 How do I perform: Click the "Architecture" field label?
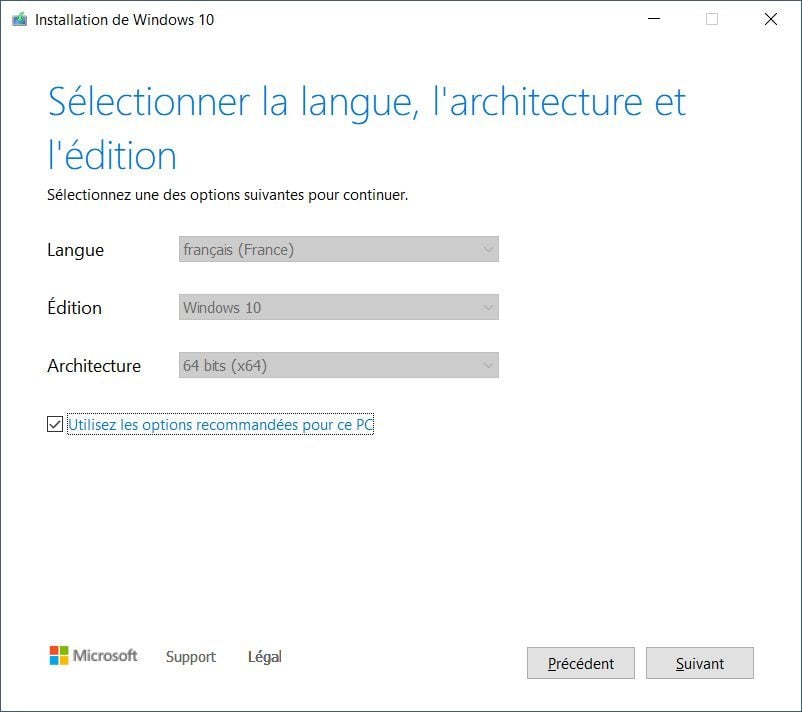(x=94, y=366)
